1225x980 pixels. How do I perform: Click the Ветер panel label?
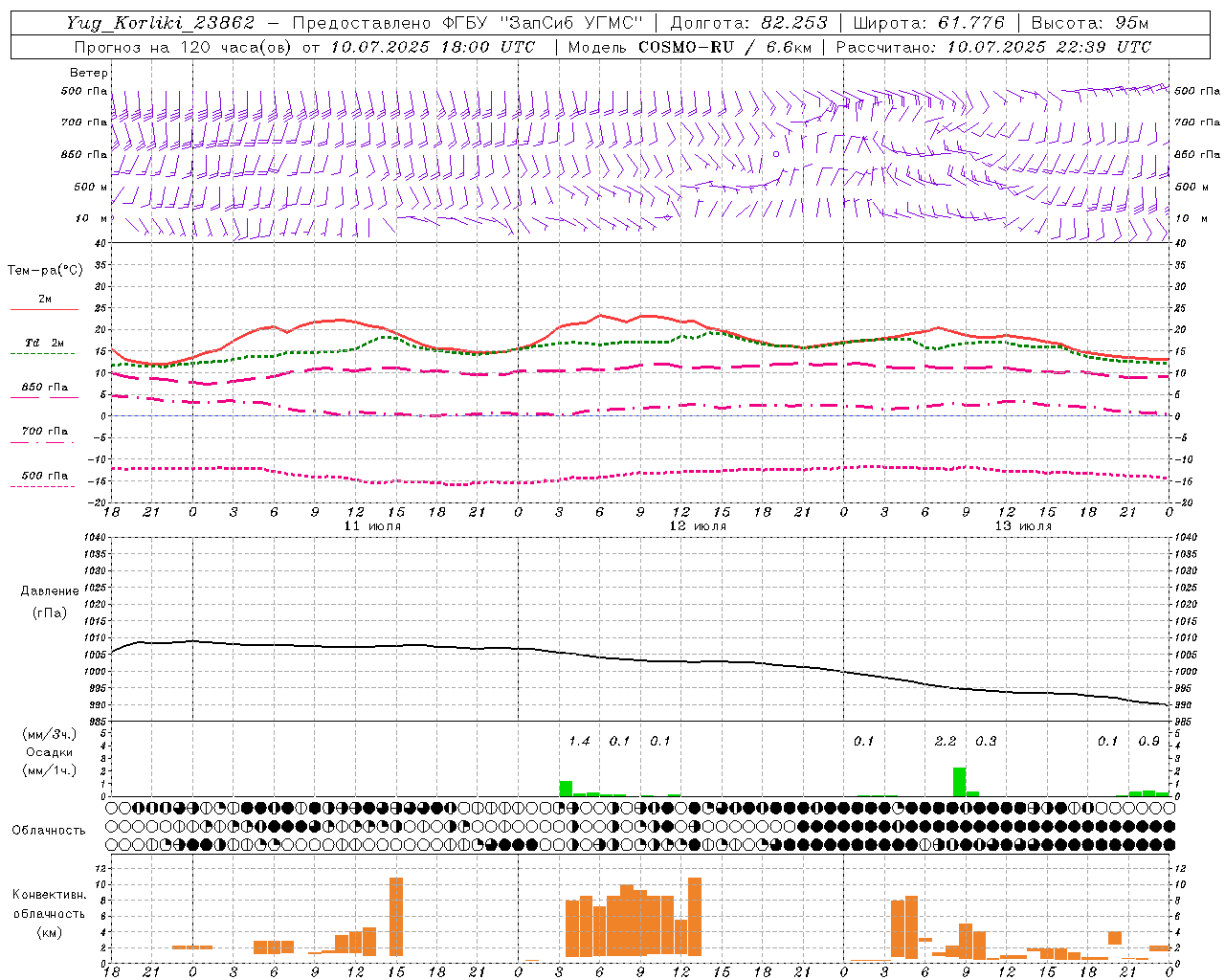[x=88, y=73]
